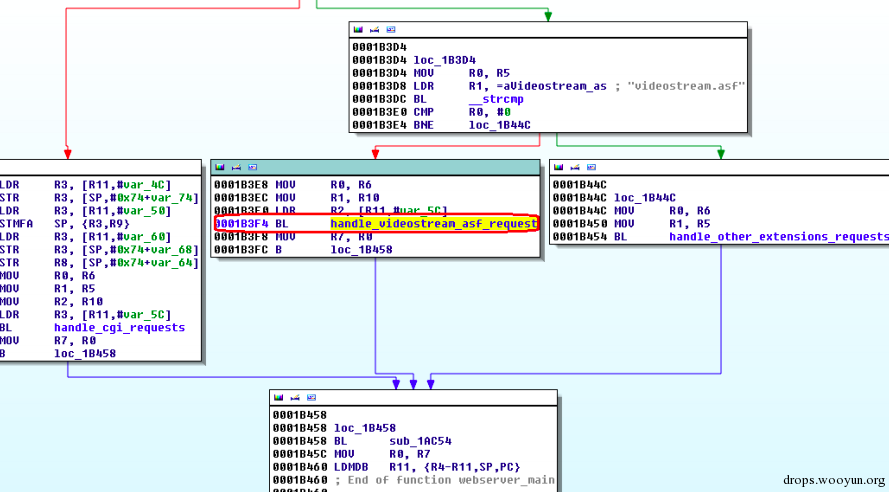Viewport: 889px width, 492px height.
Task: Click the color icon on loc_1B3D4 node
Action: tap(358, 29)
